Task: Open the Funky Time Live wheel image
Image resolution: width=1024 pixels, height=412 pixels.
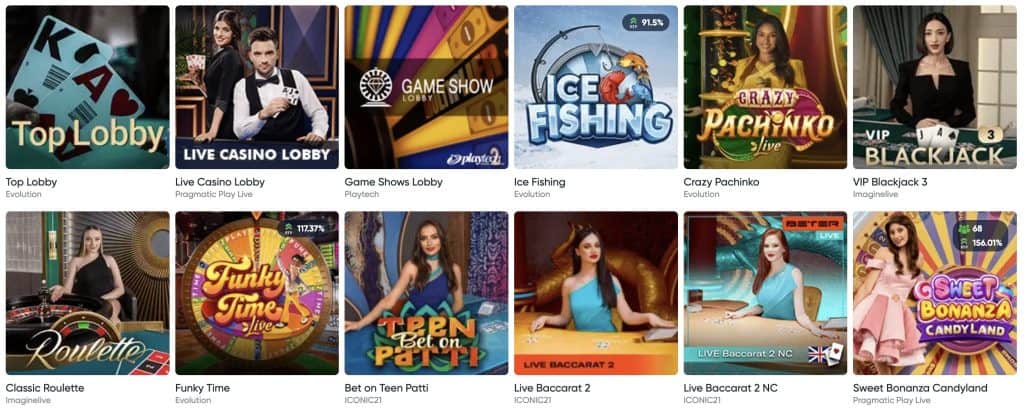Action: 257,293
